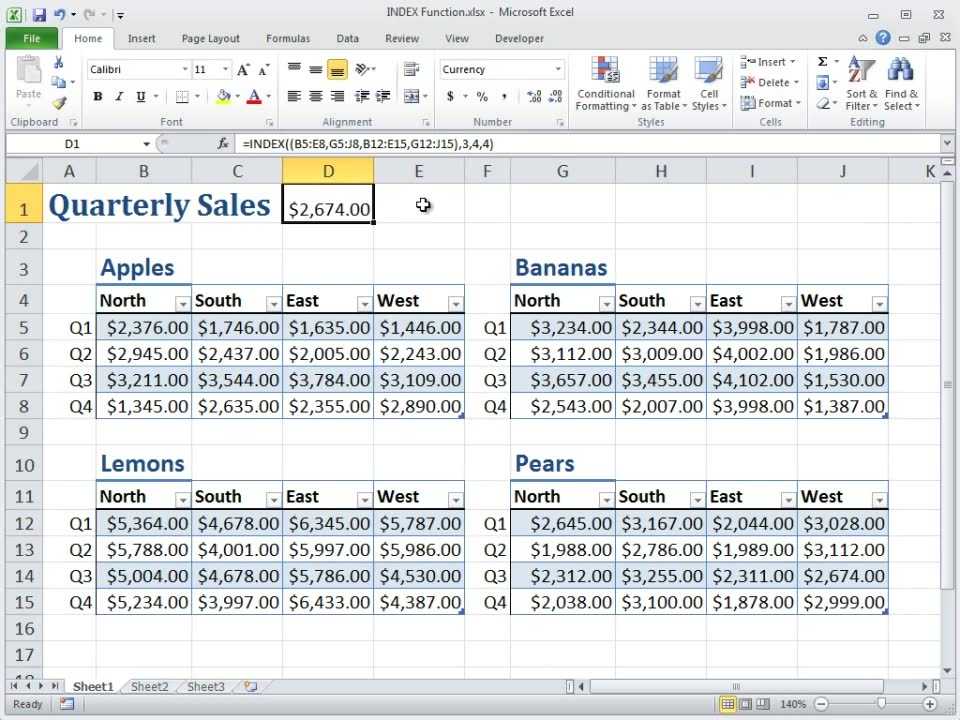Apply Percent Style icon
This screenshot has width=960, height=720.
click(x=482, y=97)
